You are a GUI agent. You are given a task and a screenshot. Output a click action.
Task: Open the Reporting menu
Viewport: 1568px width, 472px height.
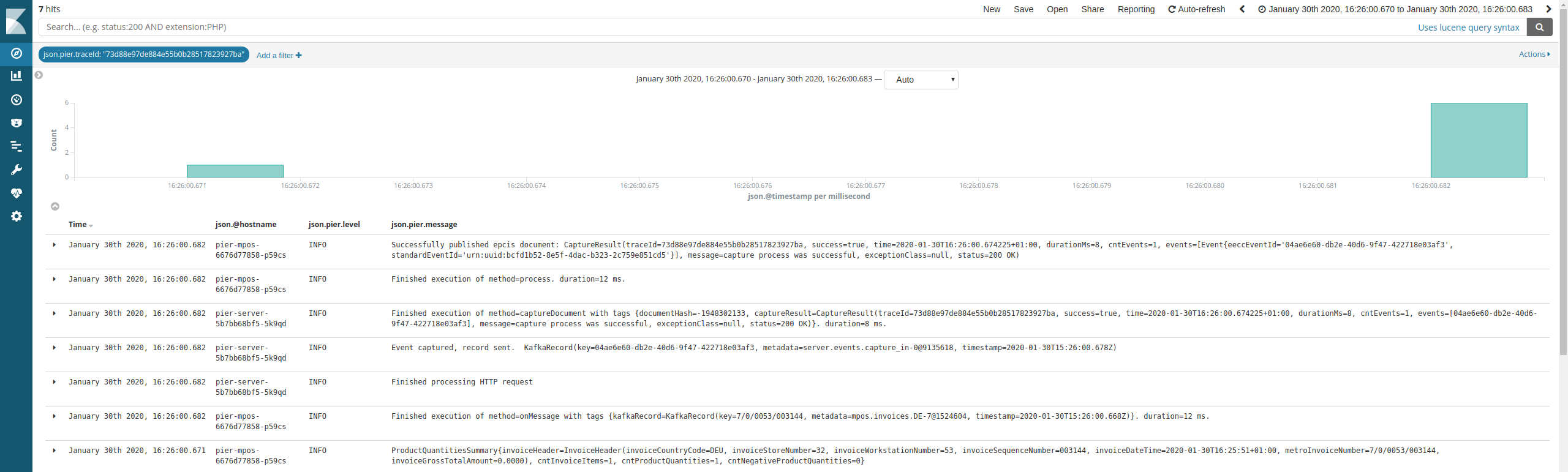point(1136,9)
